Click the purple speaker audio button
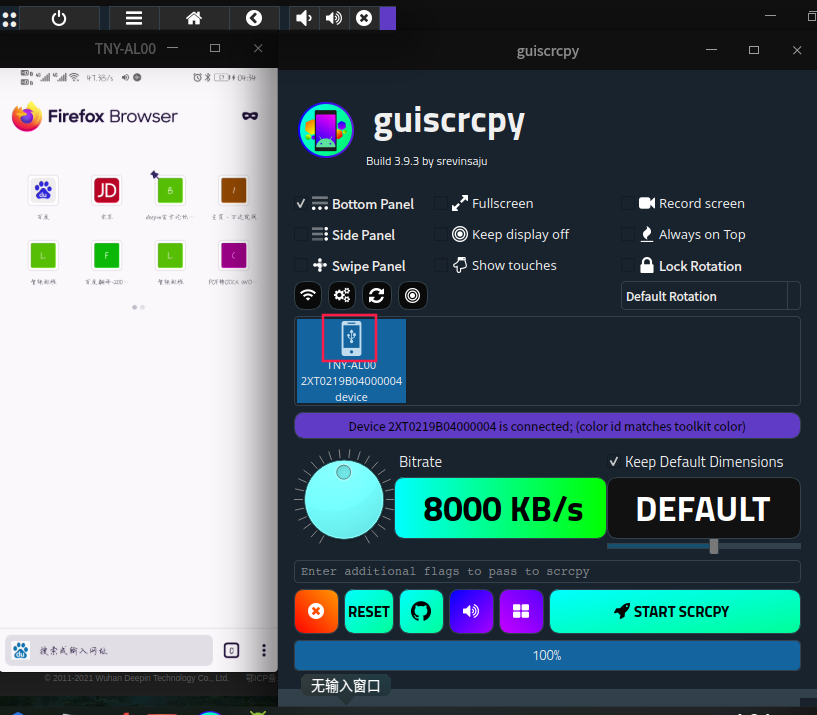The image size is (817, 715). click(x=471, y=611)
